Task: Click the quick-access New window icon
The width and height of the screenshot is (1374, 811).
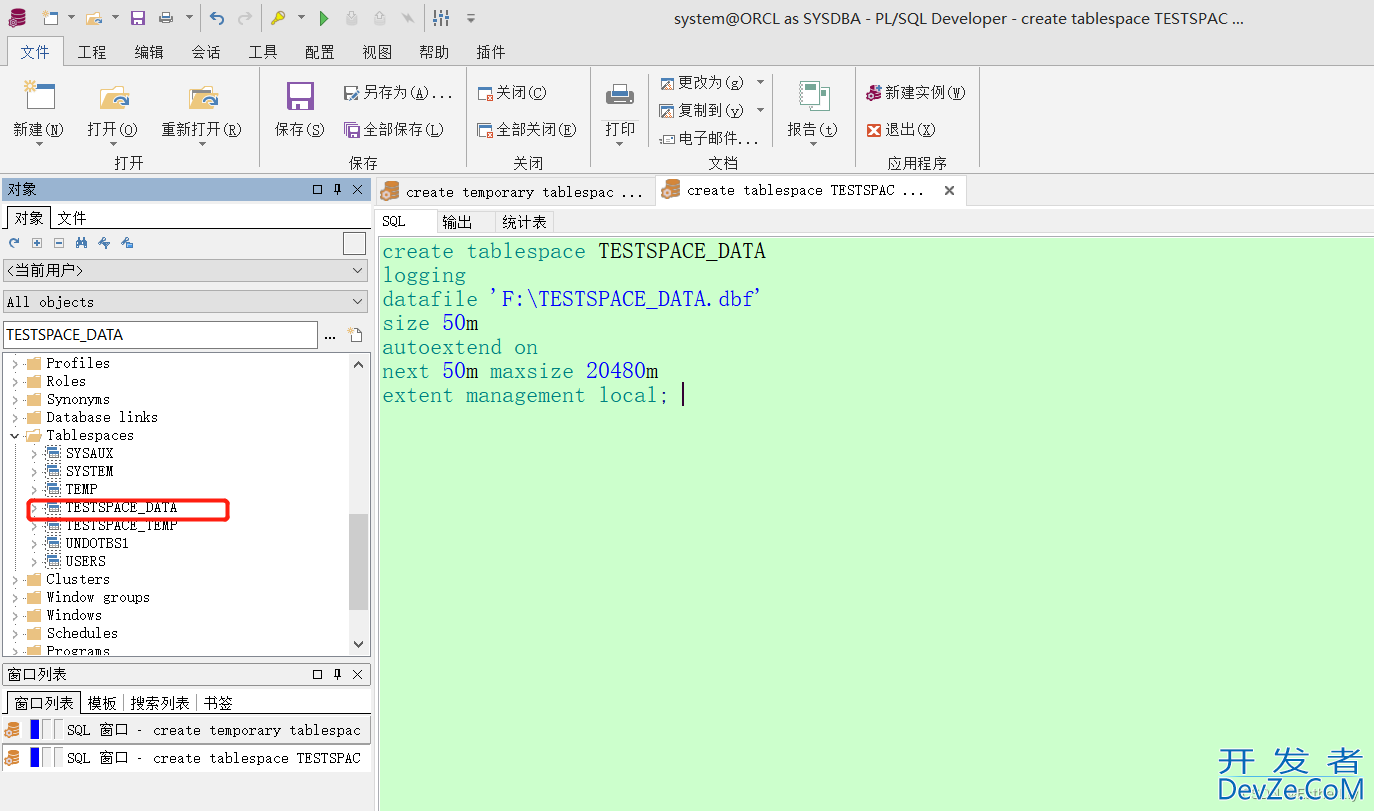Action: click(50, 18)
